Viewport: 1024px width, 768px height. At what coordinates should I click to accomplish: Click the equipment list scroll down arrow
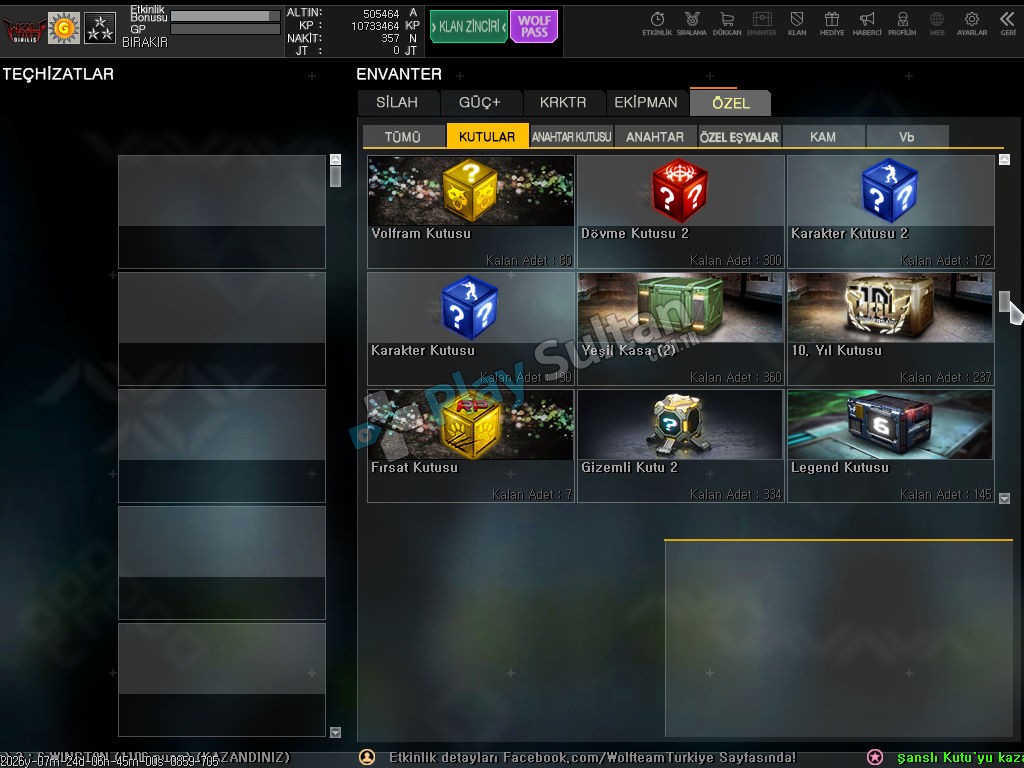click(336, 732)
